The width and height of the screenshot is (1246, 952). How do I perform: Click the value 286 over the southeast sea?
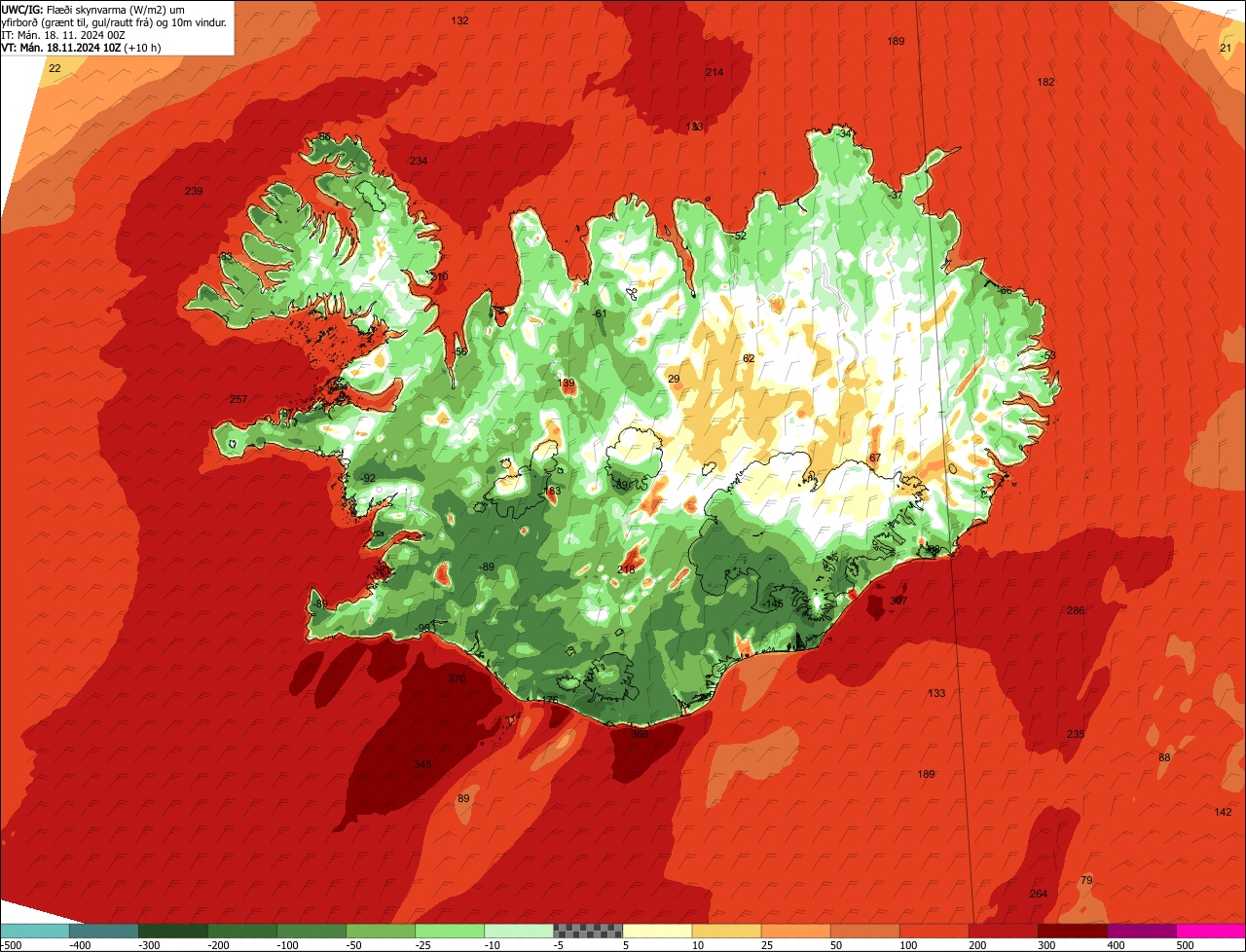1076,610
